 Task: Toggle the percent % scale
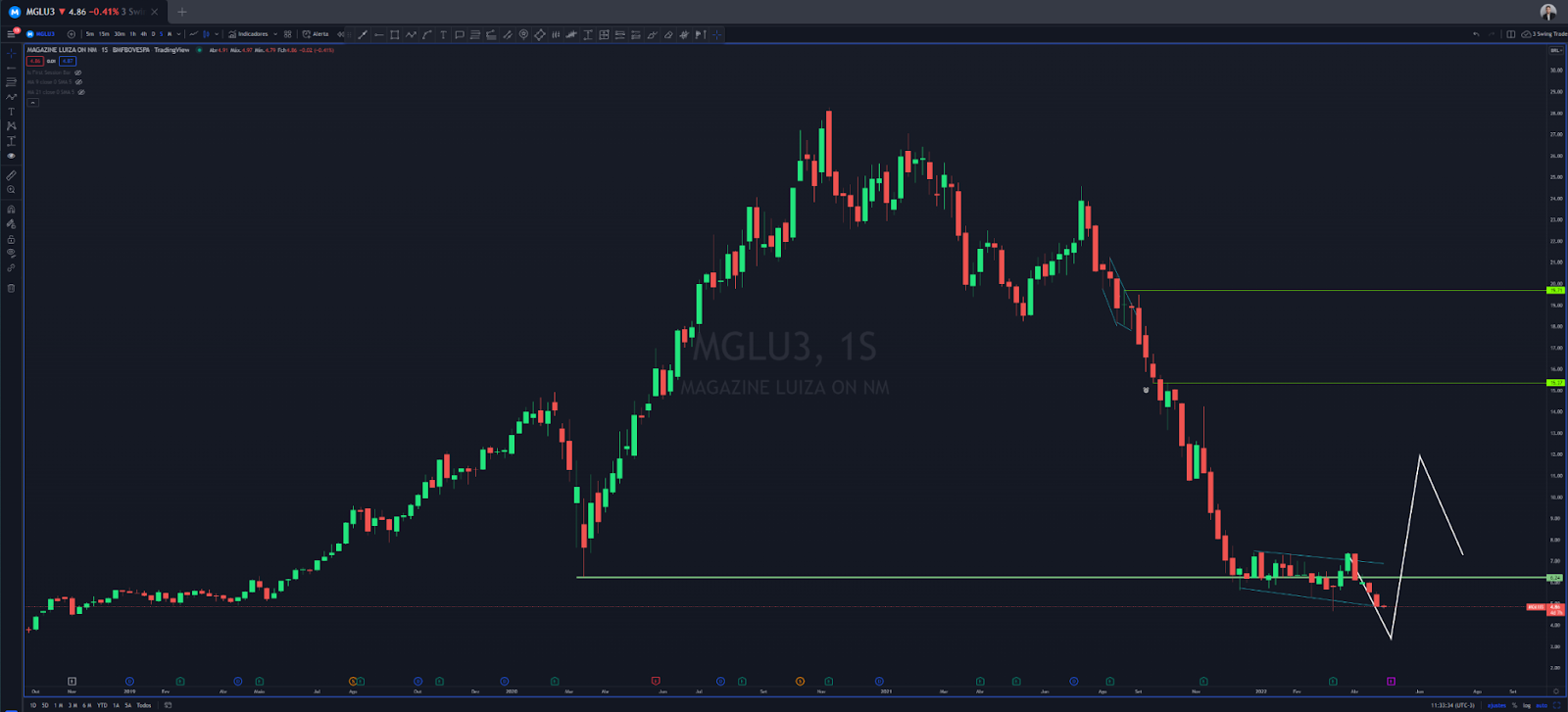click(x=1514, y=705)
